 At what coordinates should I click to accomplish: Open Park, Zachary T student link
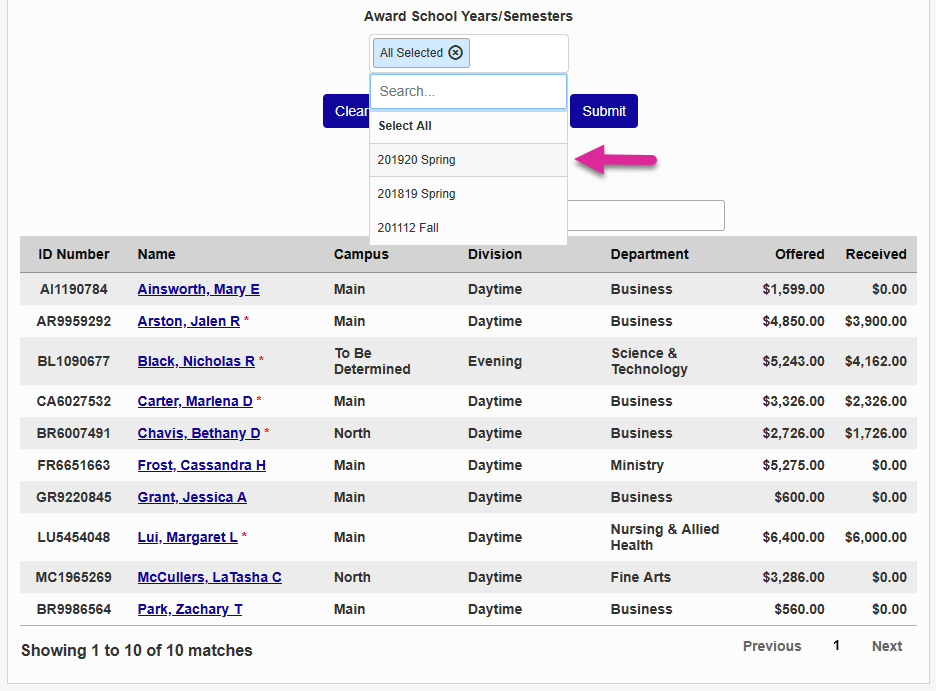click(x=190, y=609)
